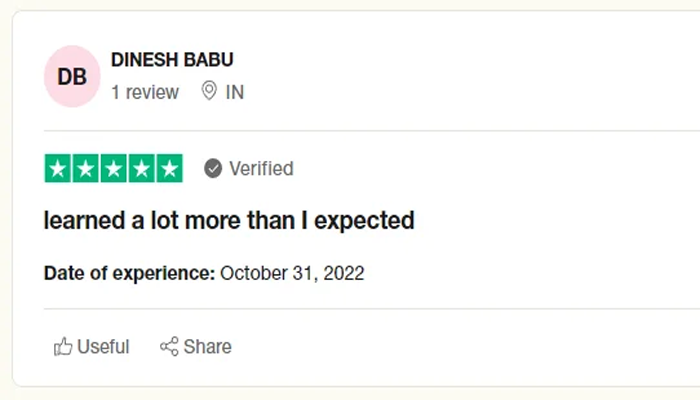Image resolution: width=700 pixels, height=400 pixels.
Task: Click the October 31, 2022 date
Action: 292,273
